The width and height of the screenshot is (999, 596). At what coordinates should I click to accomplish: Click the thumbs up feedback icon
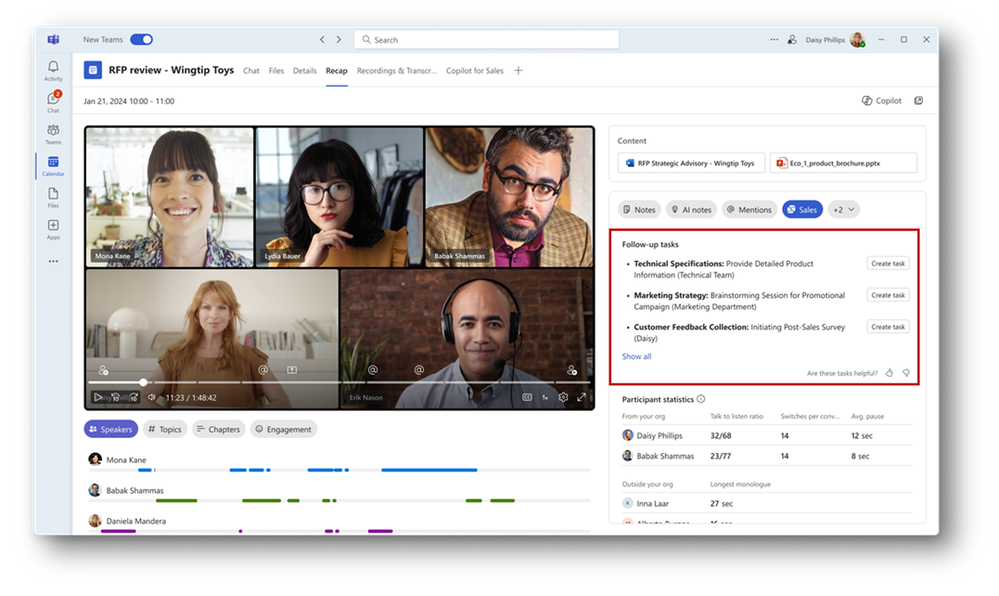click(x=889, y=373)
